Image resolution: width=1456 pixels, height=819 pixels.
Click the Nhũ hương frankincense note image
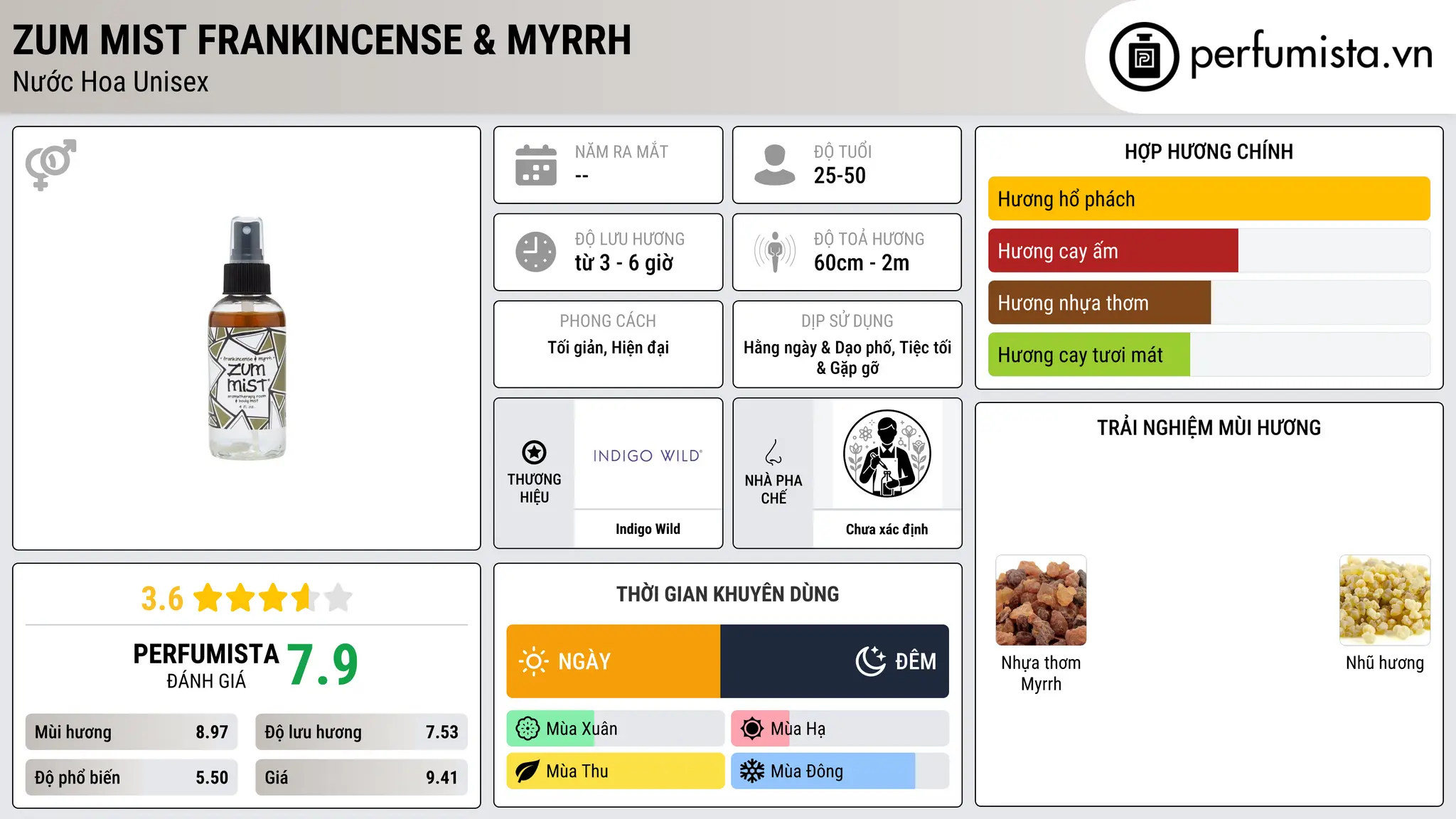click(1385, 600)
